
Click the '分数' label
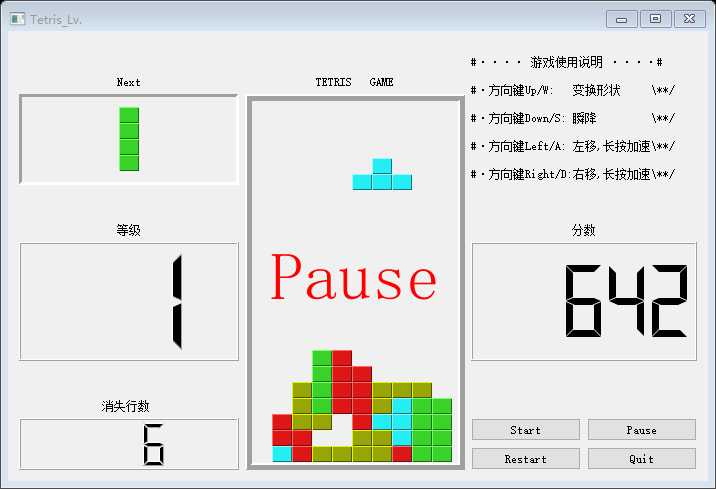point(584,230)
